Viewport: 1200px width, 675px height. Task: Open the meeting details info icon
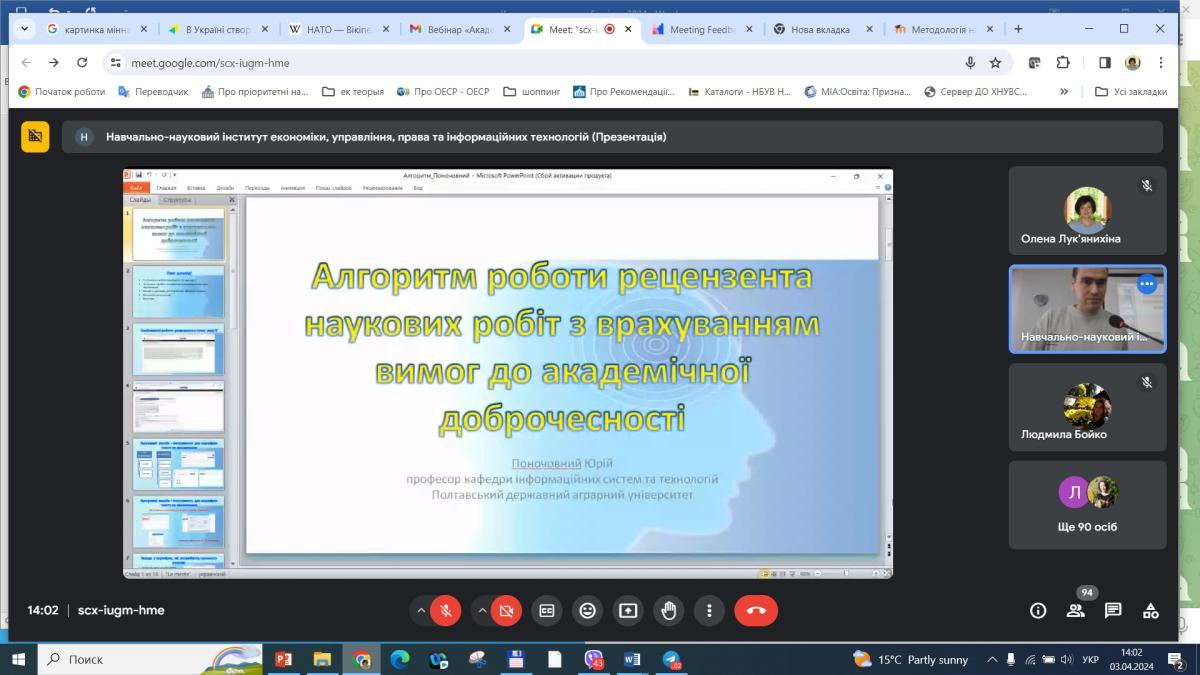click(x=1038, y=610)
